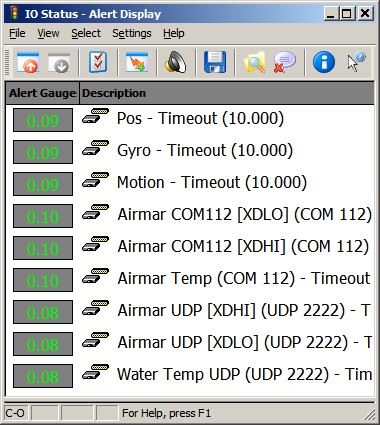The image size is (380, 425).
Task: Click the speech bubble with red X icon
Action: [x=284, y=62]
